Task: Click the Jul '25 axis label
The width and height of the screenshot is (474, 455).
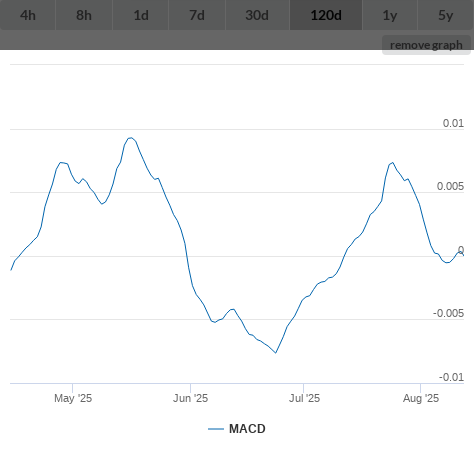Action: click(x=304, y=398)
